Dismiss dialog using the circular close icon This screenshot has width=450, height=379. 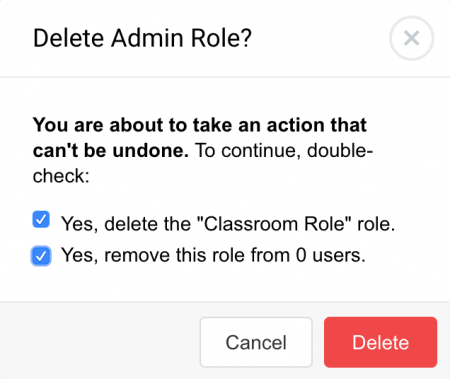(x=411, y=38)
